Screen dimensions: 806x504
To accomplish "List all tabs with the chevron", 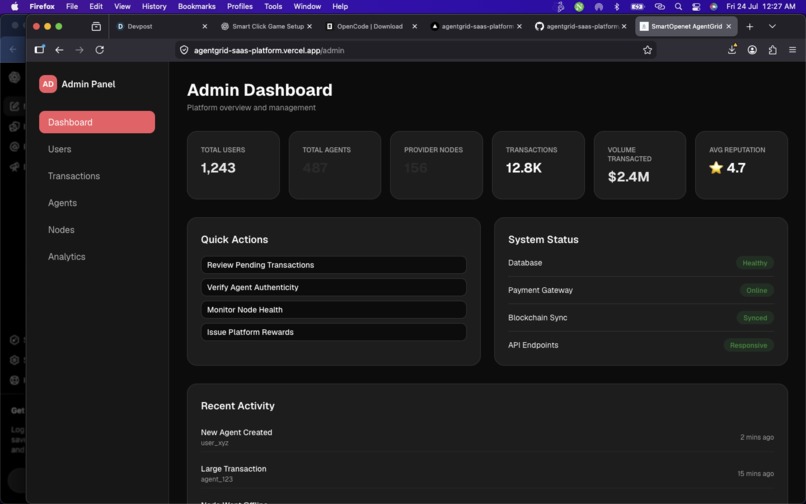I will pyautogui.click(x=772, y=26).
